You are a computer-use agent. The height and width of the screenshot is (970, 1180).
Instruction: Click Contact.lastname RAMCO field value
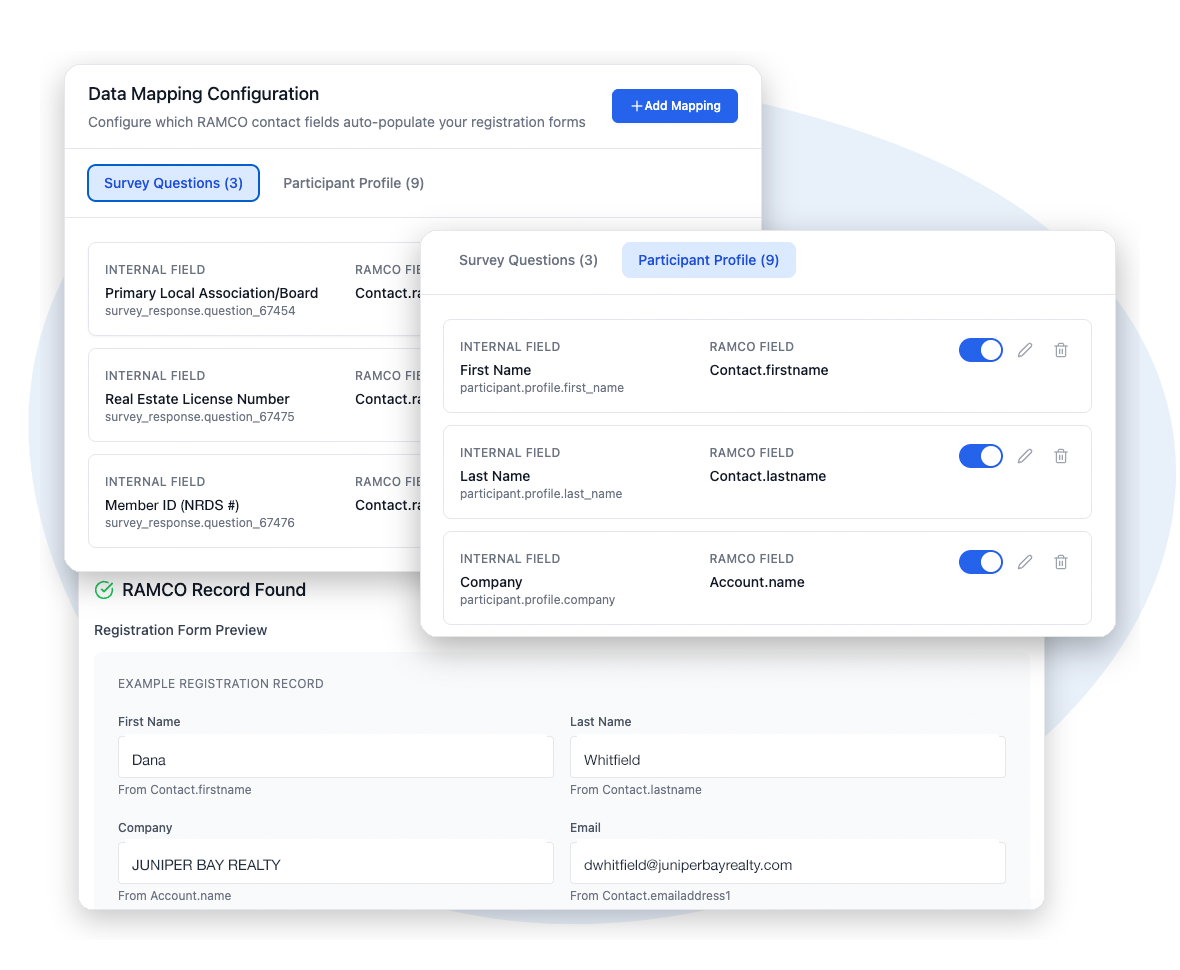click(x=768, y=476)
